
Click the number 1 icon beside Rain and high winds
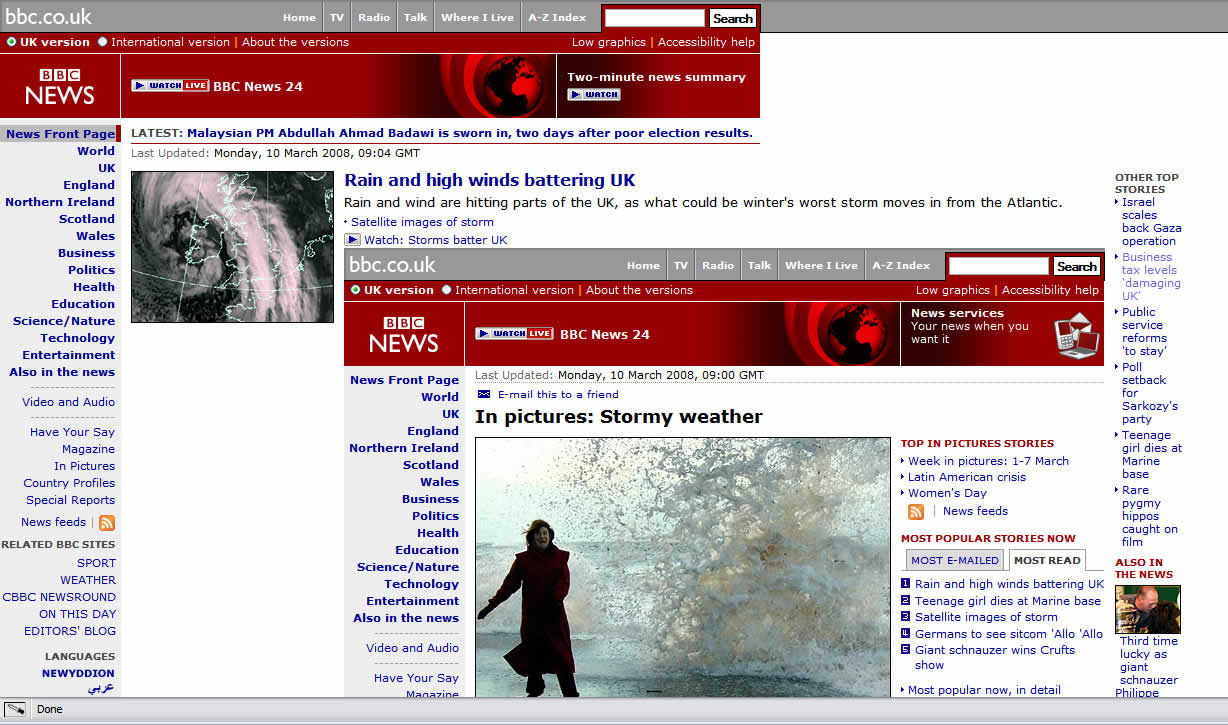[x=905, y=584]
